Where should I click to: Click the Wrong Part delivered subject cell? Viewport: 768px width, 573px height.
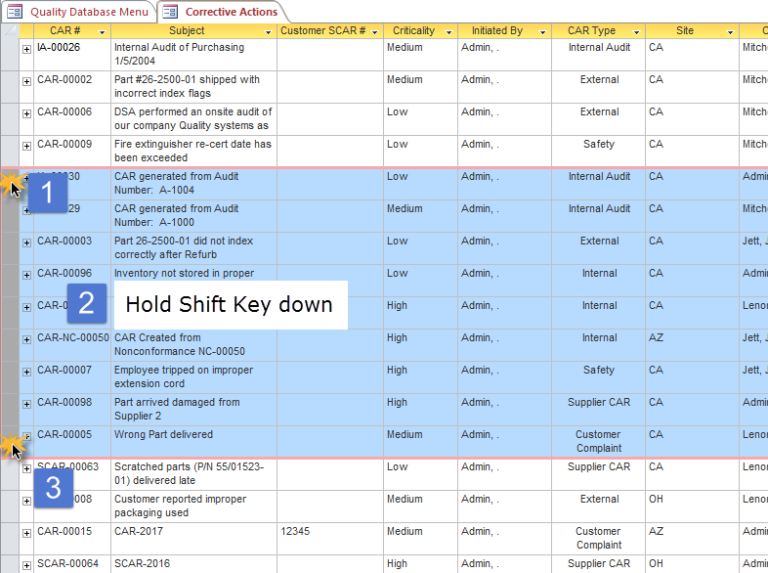click(x=193, y=435)
